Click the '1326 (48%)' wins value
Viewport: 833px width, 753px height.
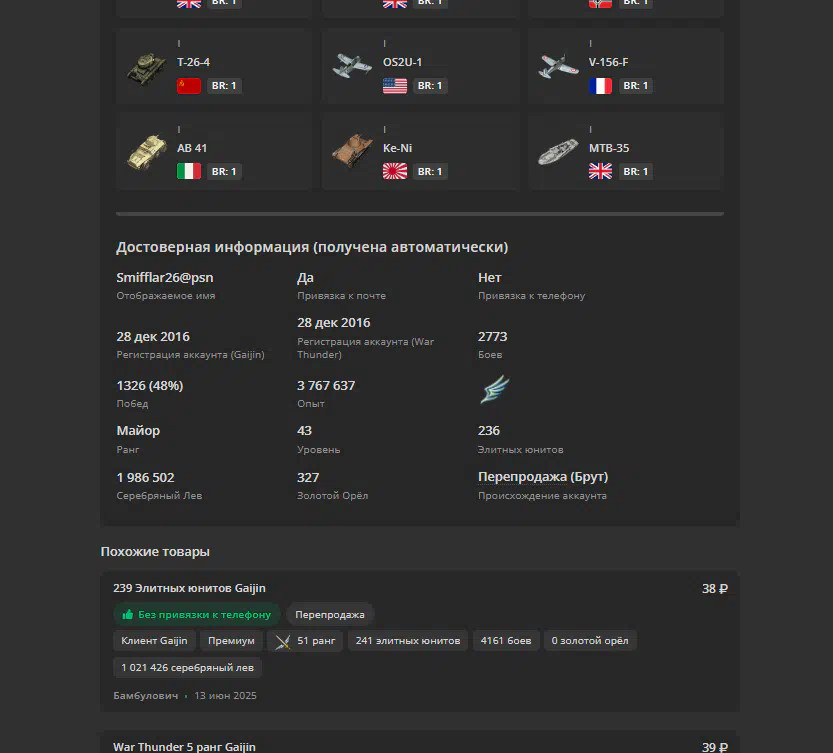pos(150,386)
